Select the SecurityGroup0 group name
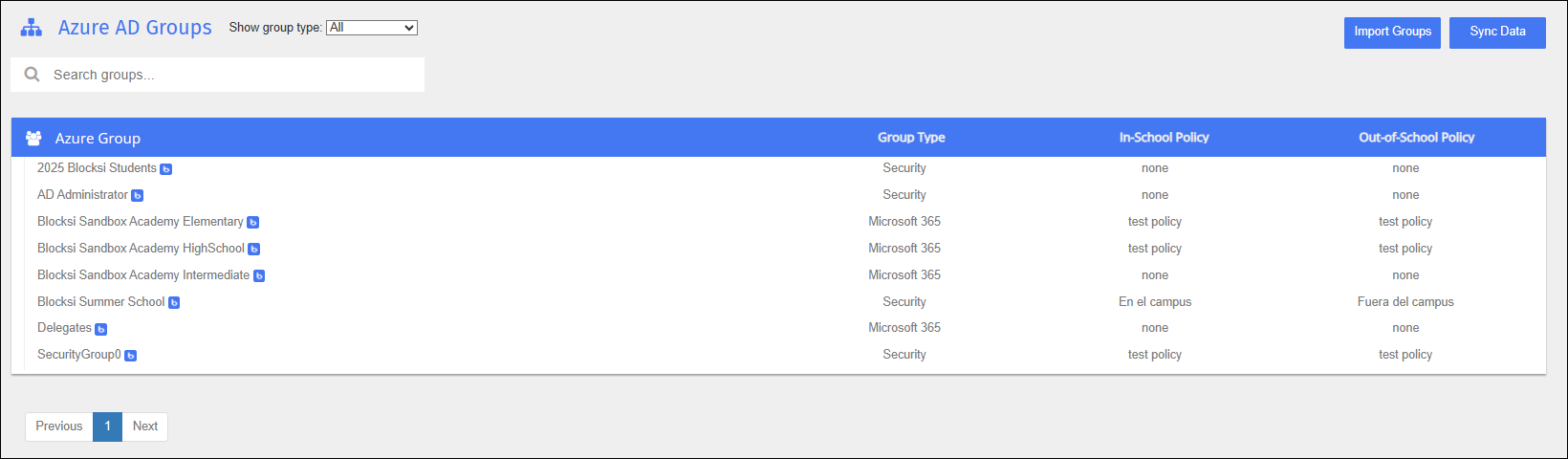This screenshot has height=459, width=1568. point(79,355)
